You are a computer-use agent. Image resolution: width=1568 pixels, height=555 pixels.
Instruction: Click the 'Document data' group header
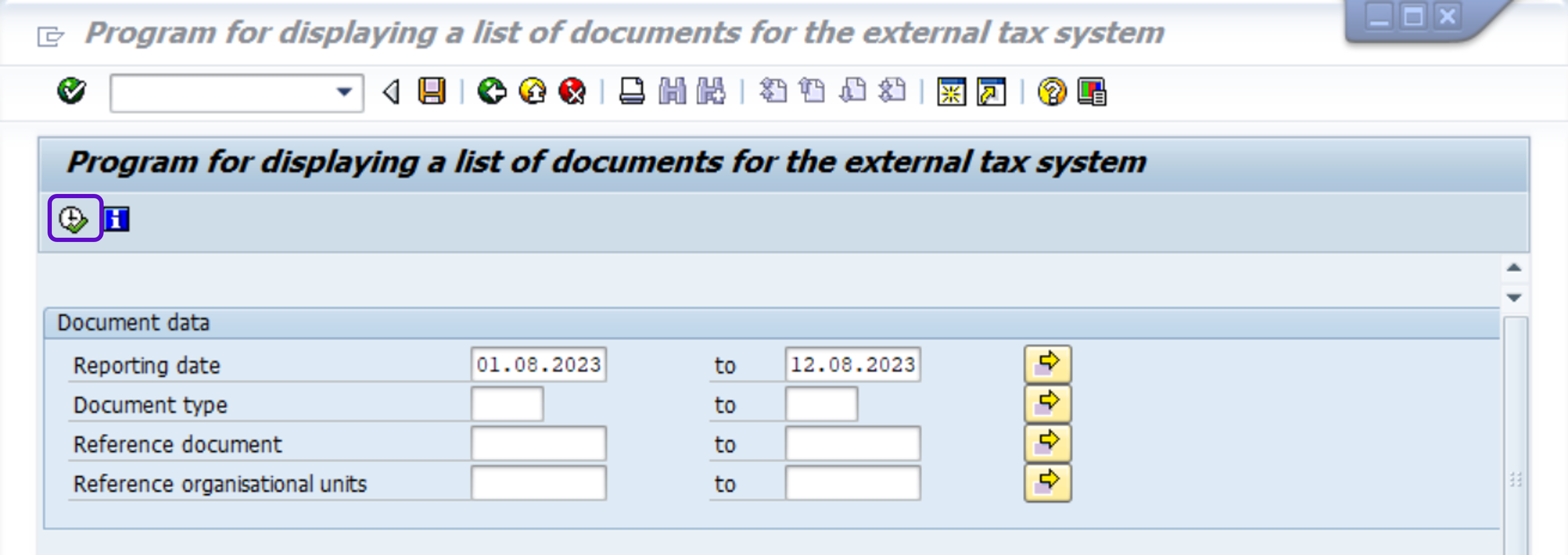(133, 322)
